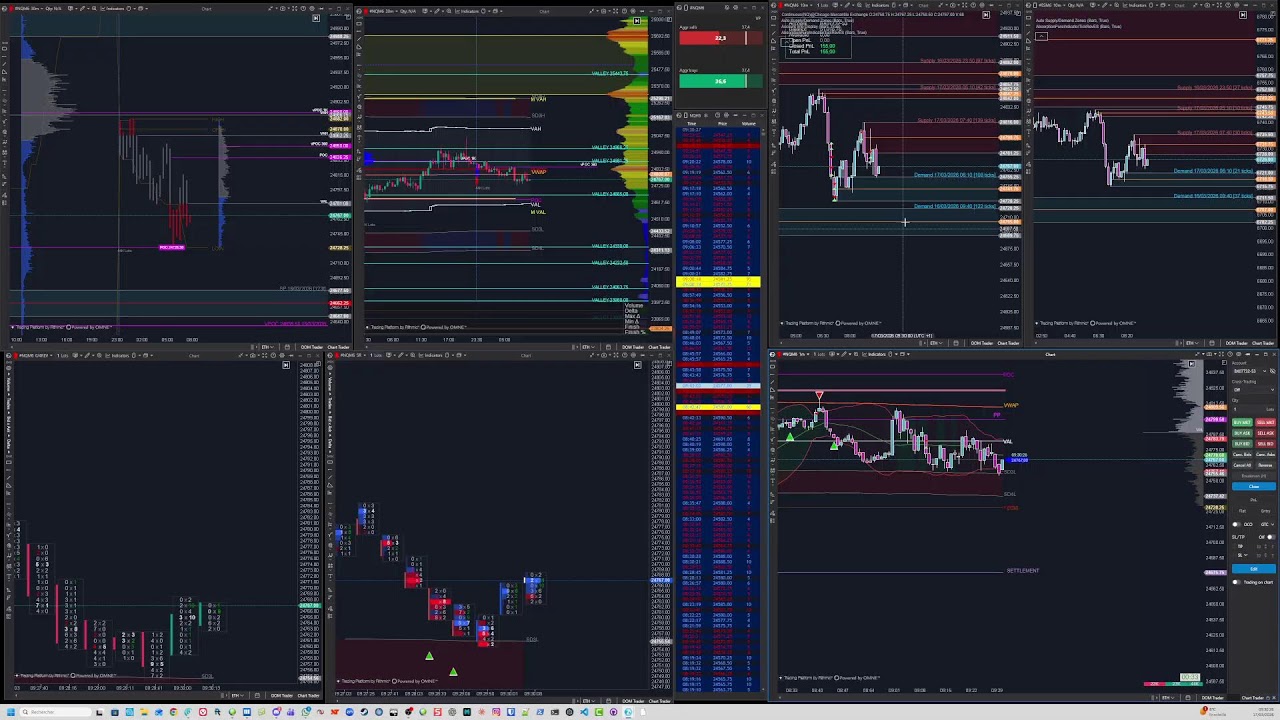The image size is (1280, 720).
Task: Open Chart Trader tab below volume profile chart
Action: pyautogui.click(x=338, y=347)
